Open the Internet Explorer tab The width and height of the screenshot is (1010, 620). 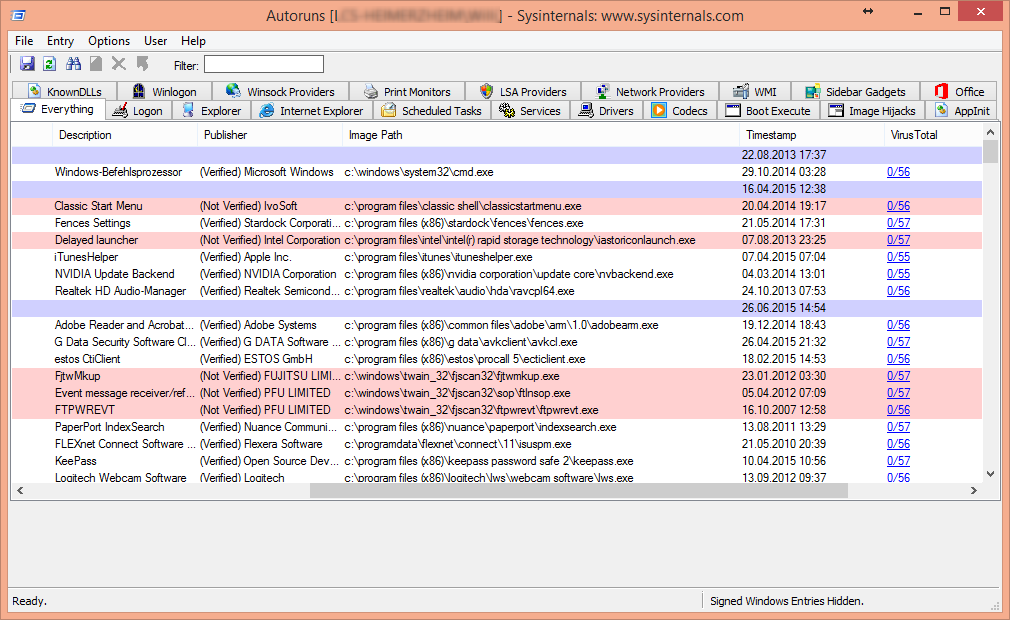point(311,111)
